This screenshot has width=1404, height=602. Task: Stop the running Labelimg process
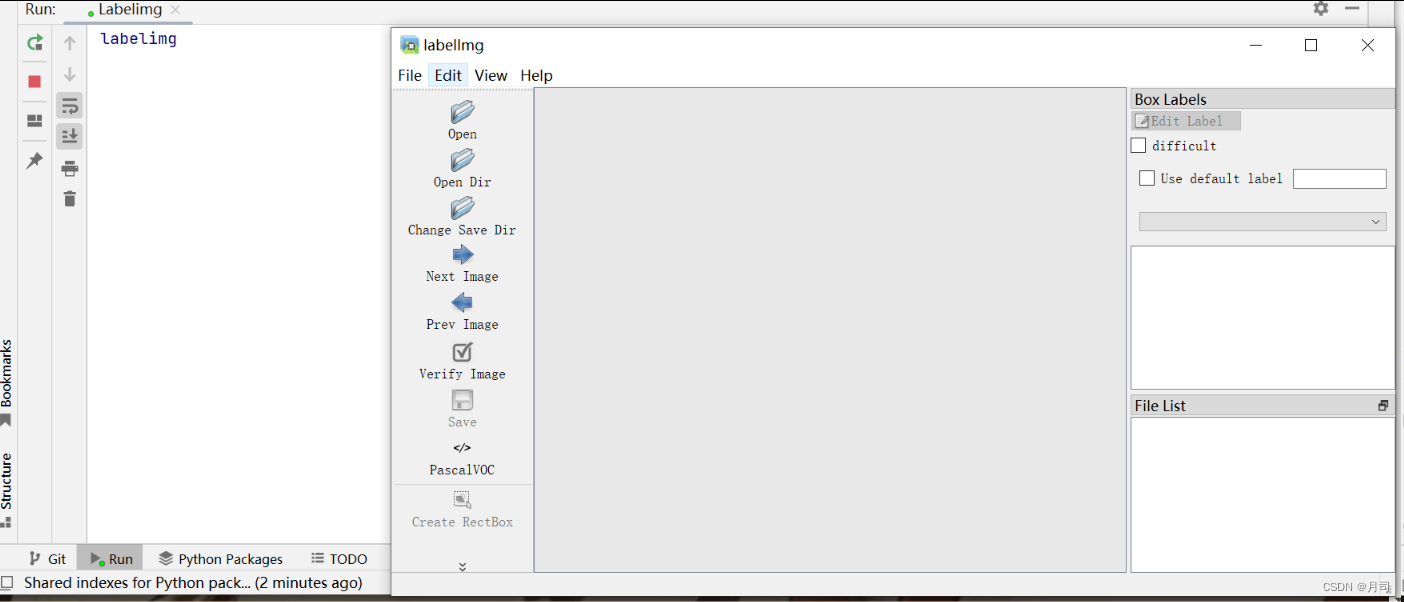(x=35, y=82)
